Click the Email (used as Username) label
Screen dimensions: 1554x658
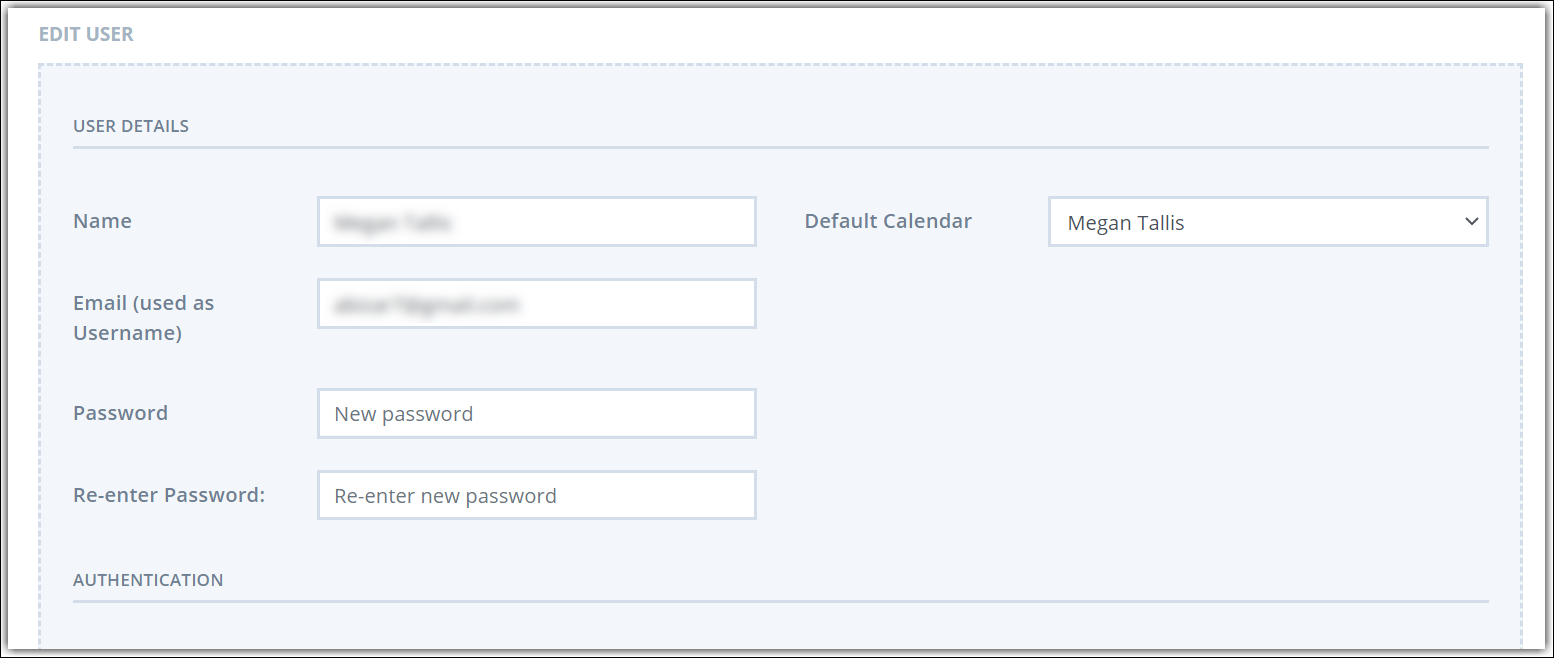pos(143,318)
